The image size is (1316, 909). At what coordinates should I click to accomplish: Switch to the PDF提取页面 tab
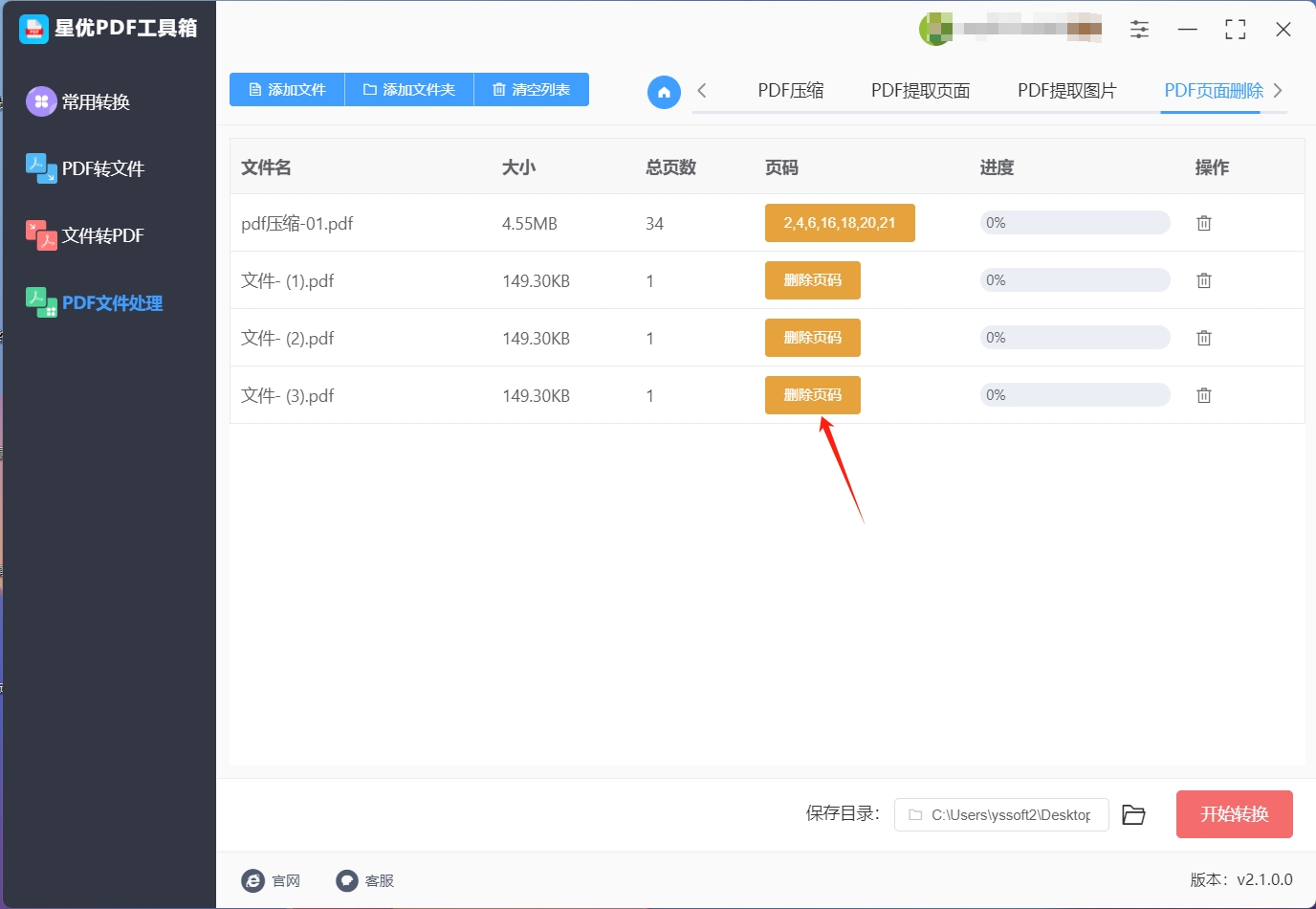[920, 91]
